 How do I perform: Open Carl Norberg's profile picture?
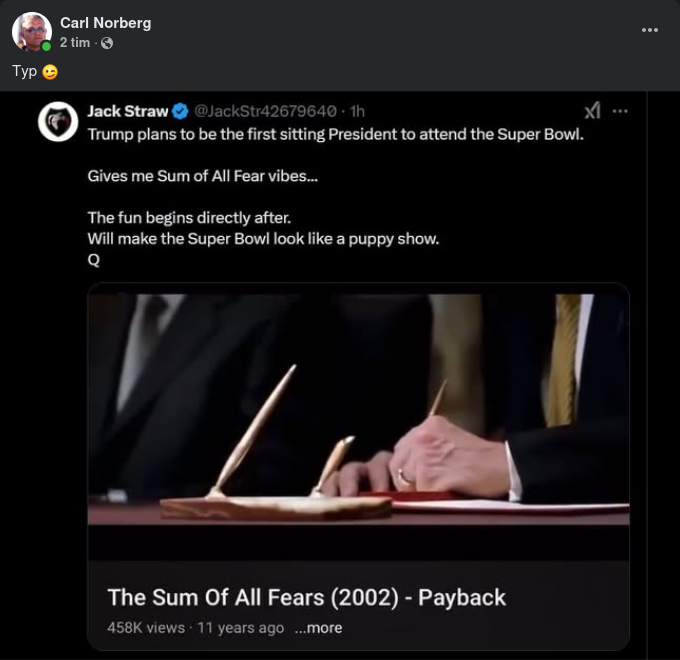point(31,31)
